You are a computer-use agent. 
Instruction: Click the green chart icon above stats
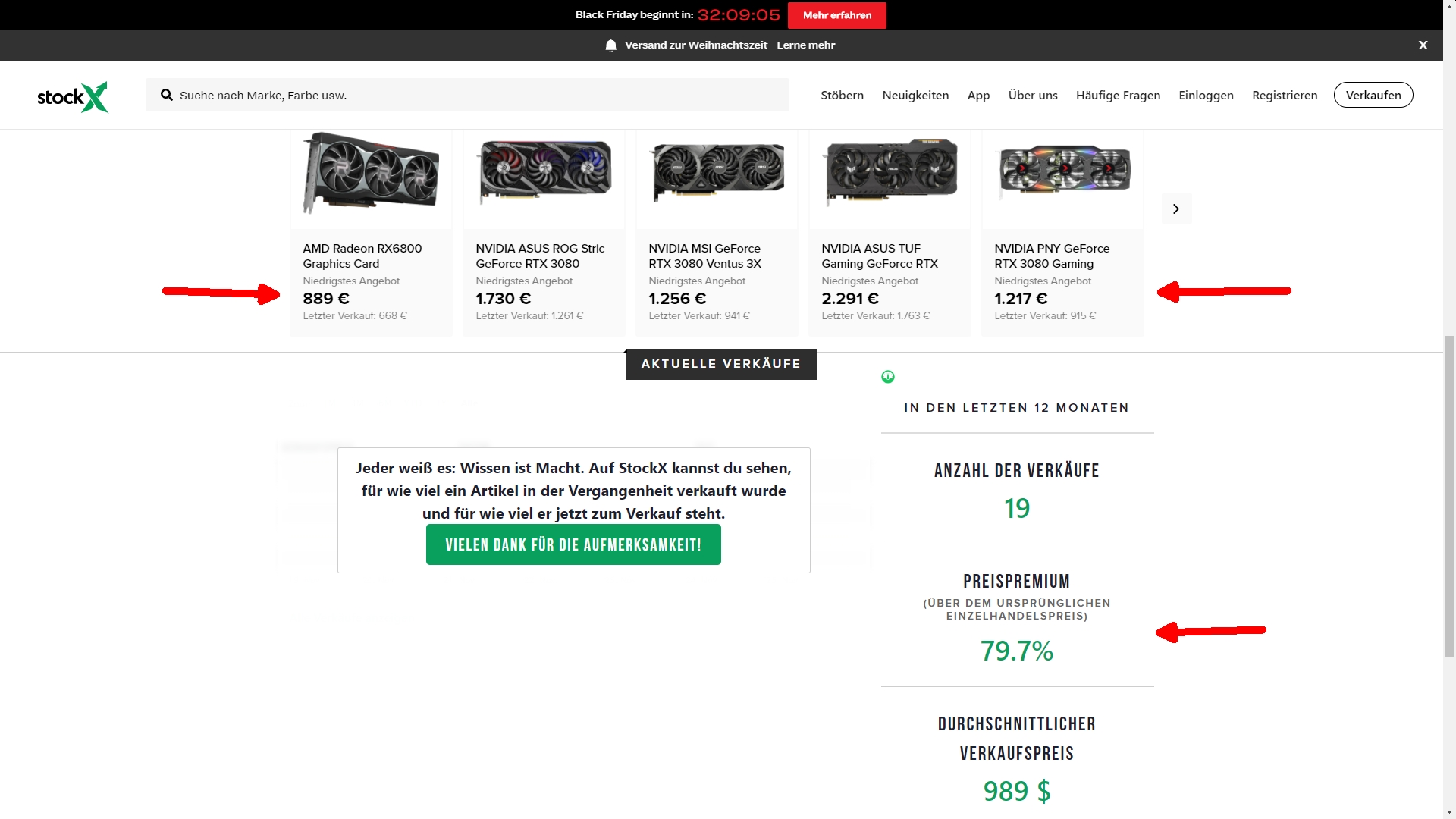click(888, 377)
